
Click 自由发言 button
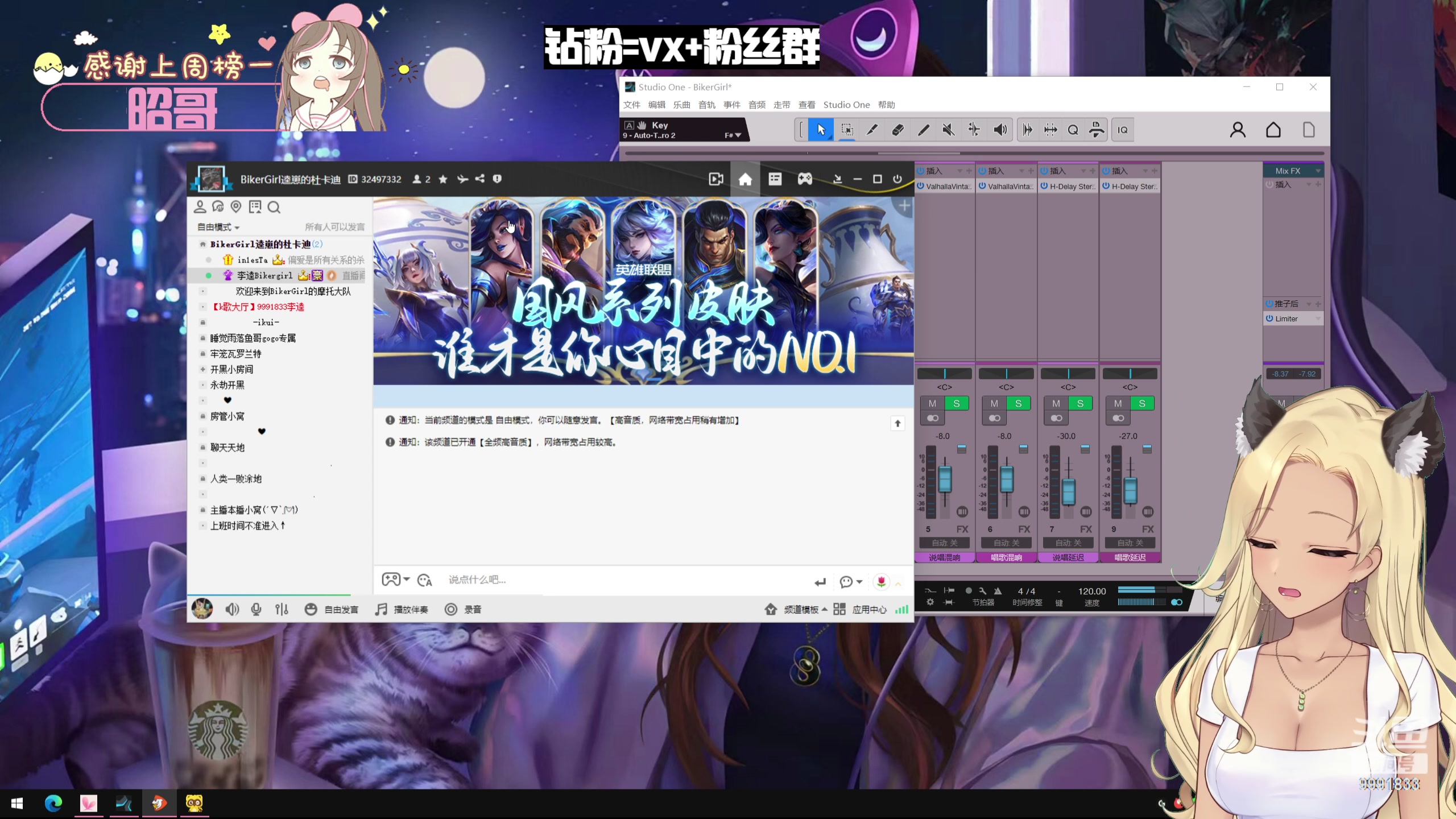(332, 610)
